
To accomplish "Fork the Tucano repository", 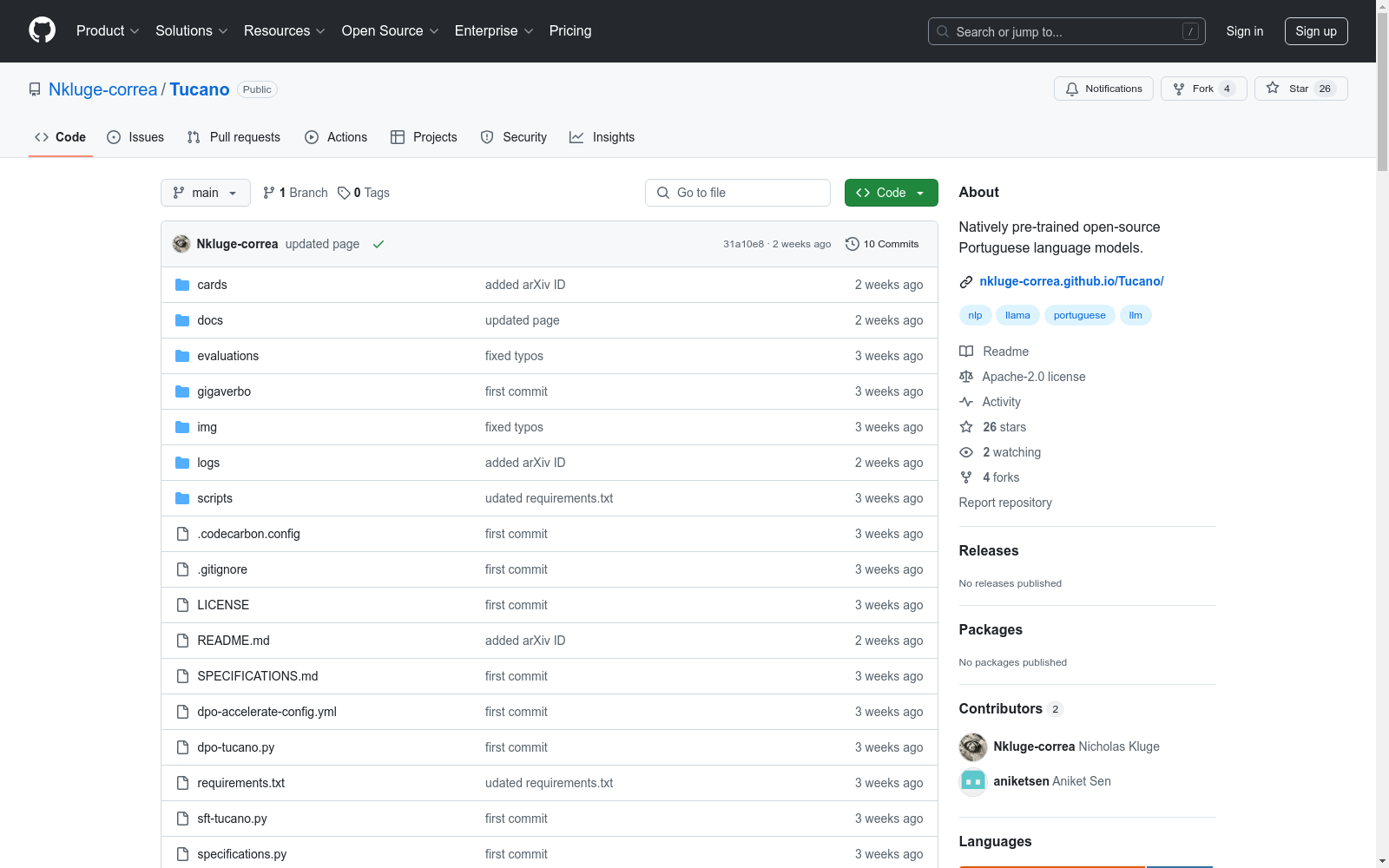I will point(1203,89).
